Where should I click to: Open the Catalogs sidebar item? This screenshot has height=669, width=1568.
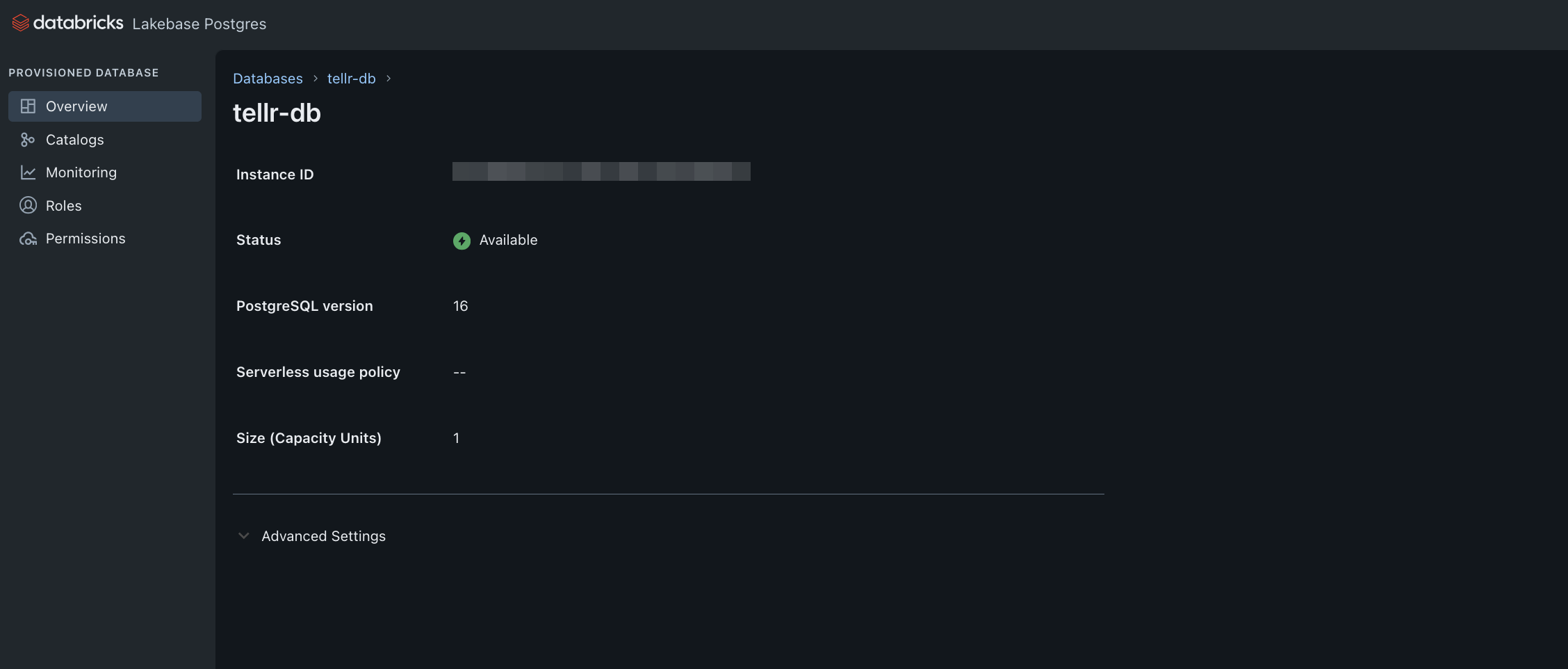pyautogui.click(x=74, y=140)
